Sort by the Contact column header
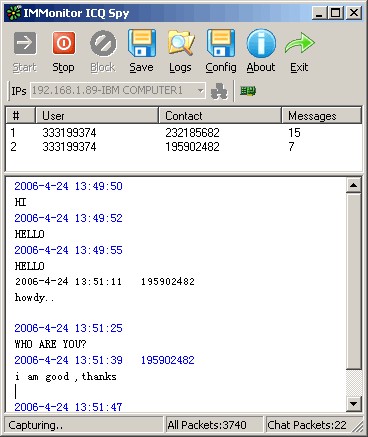The image size is (368, 437). coord(220,116)
